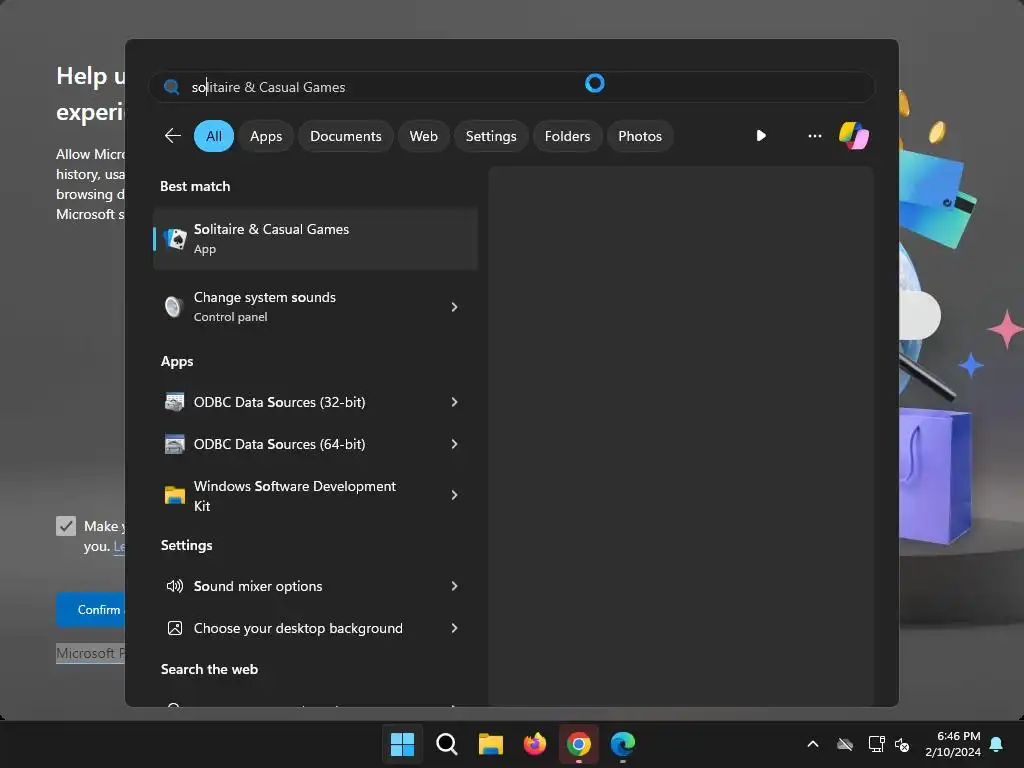Open Windows Software Development Kit result

coord(315,496)
